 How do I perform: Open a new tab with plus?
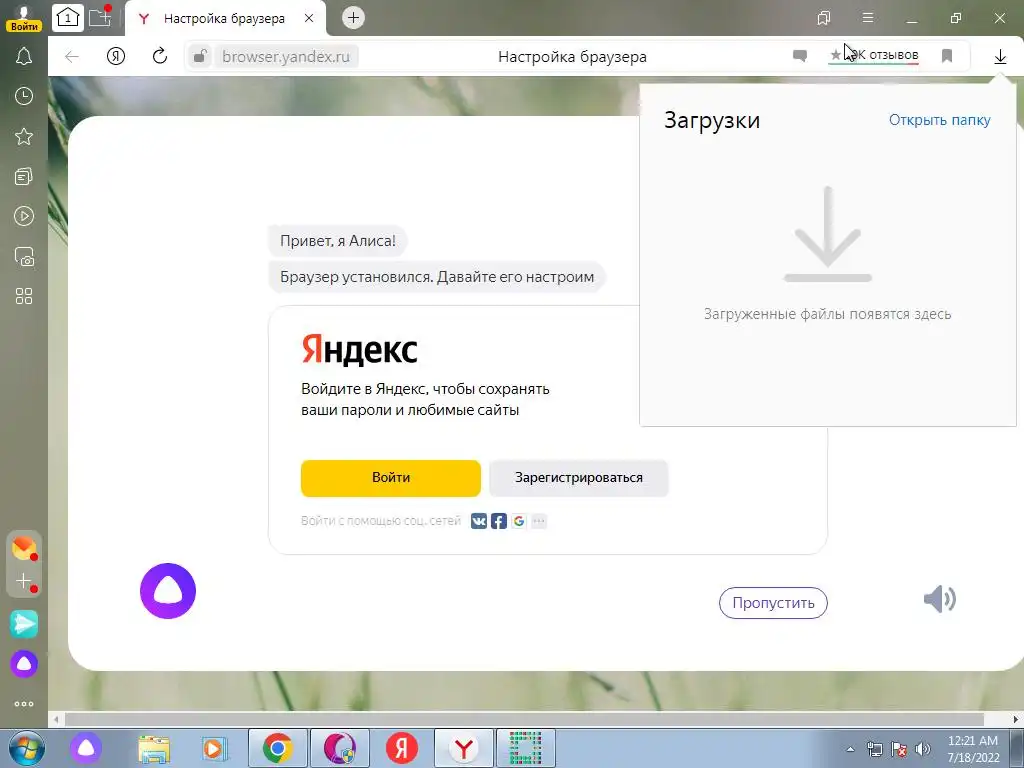tap(353, 18)
